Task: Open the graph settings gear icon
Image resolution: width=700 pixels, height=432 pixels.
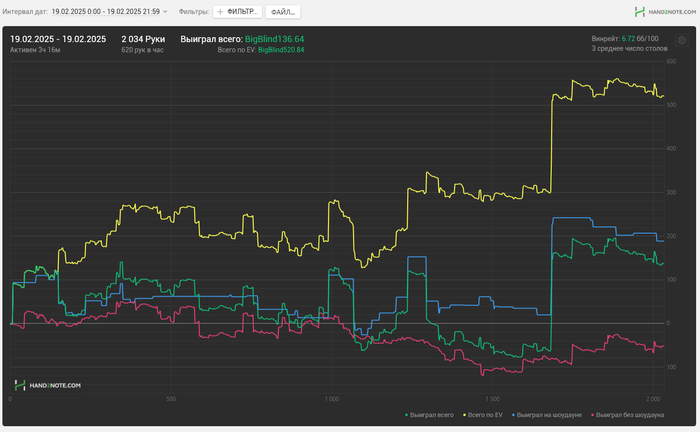Action: pos(682,40)
